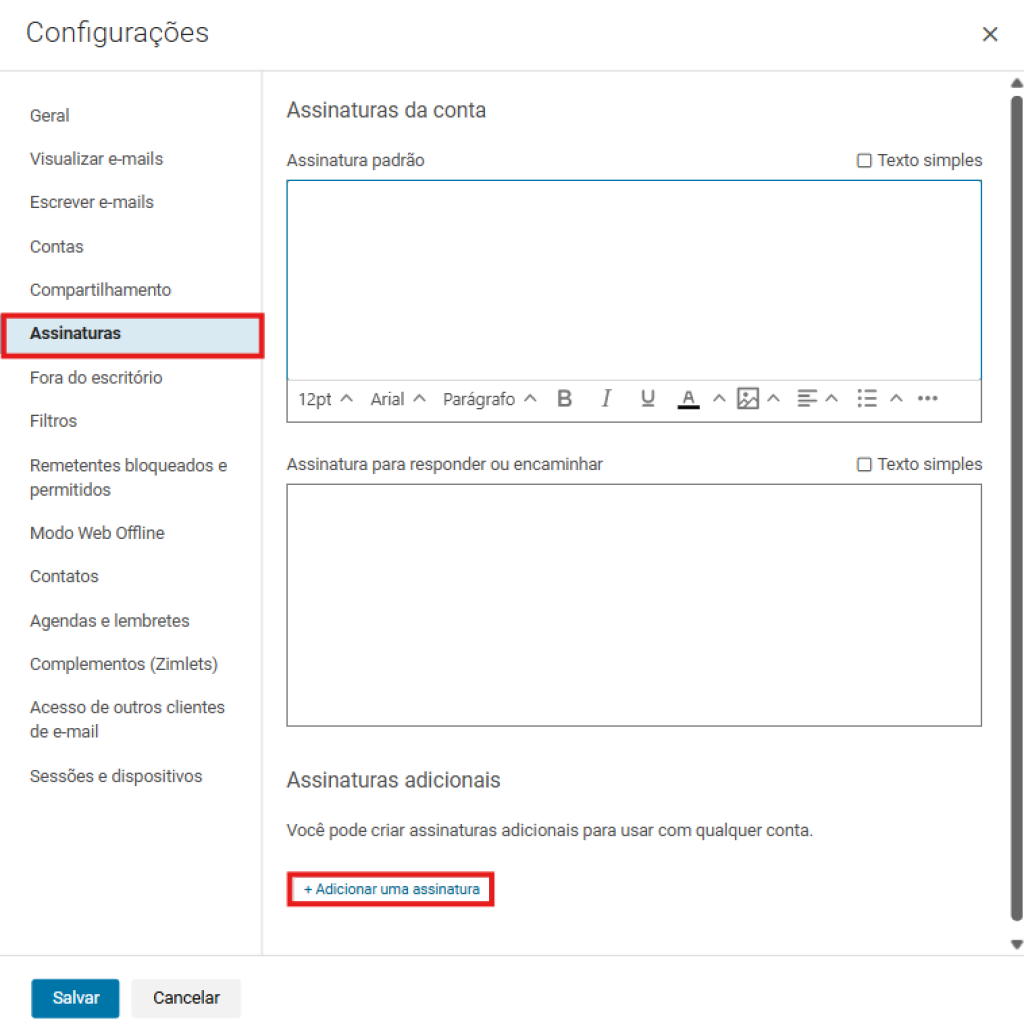Viewport: 1024px width, 1032px height.
Task: Open the more options ellipsis in toolbar
Action: point(928,399)
